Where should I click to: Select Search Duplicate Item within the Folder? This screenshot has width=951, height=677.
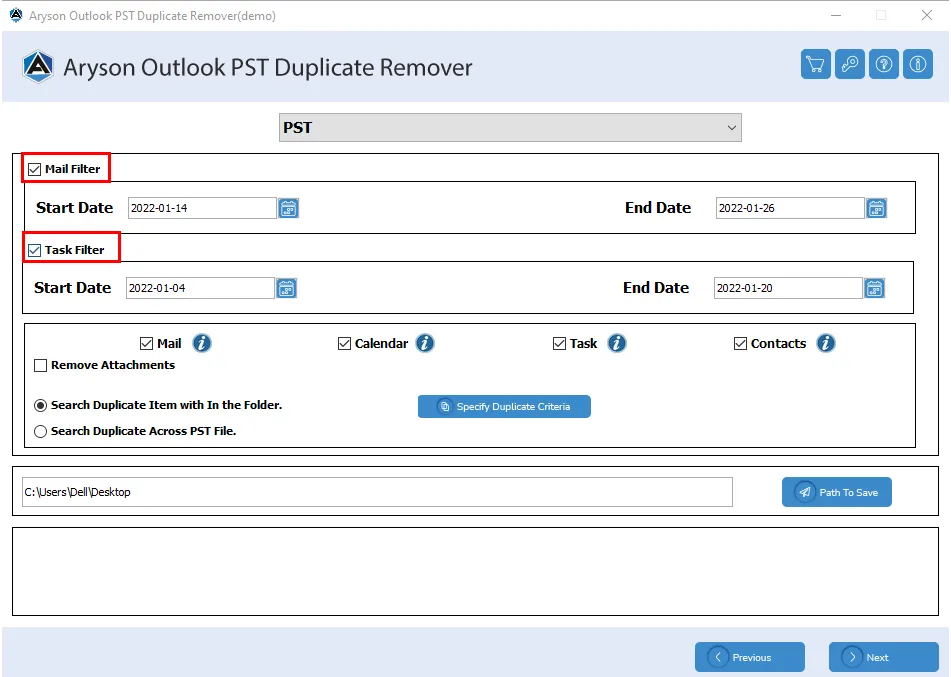[x=41, y=405]
